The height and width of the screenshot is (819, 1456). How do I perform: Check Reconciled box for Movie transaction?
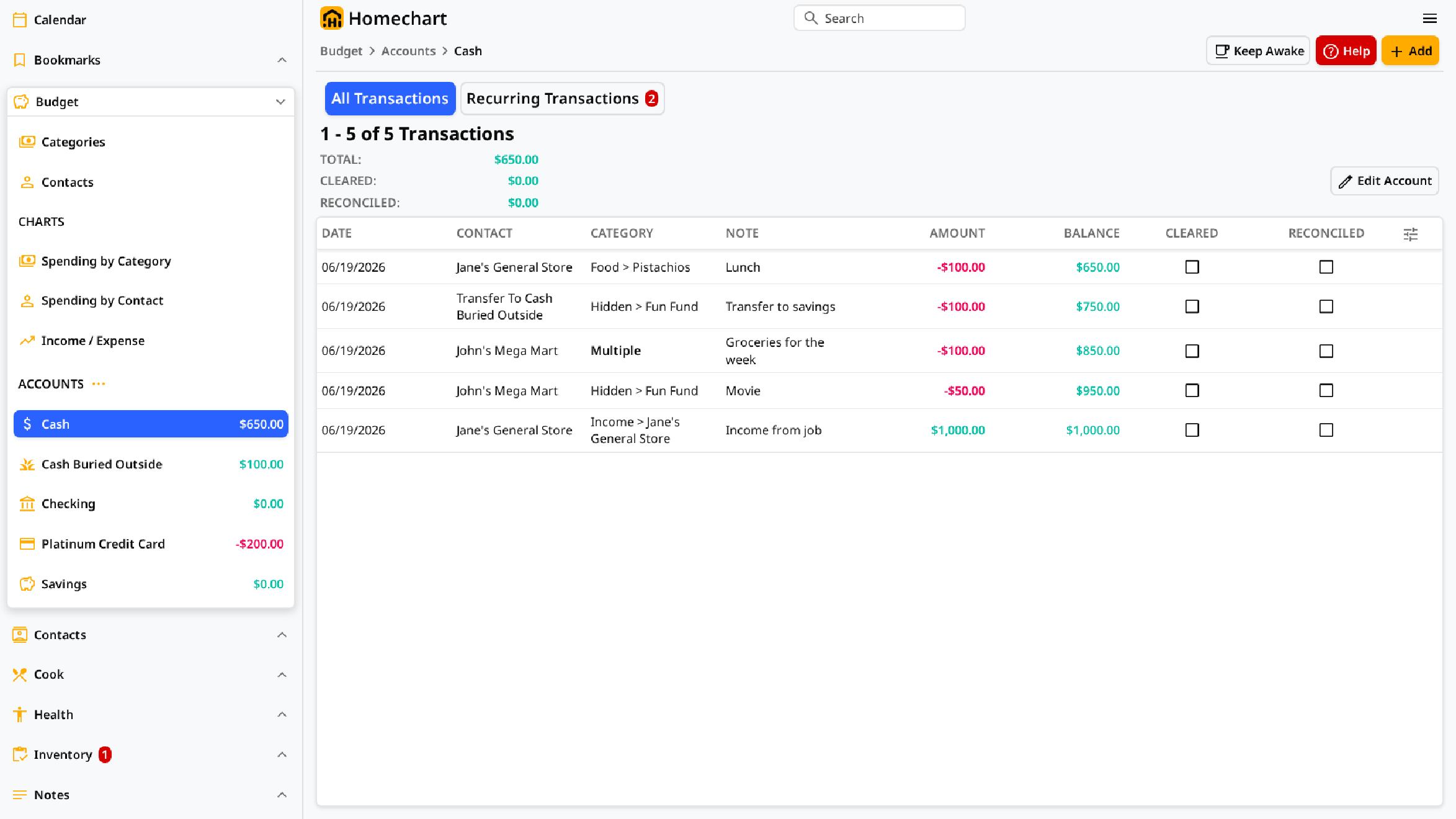pyautogui.click(x=1326, y=390)
